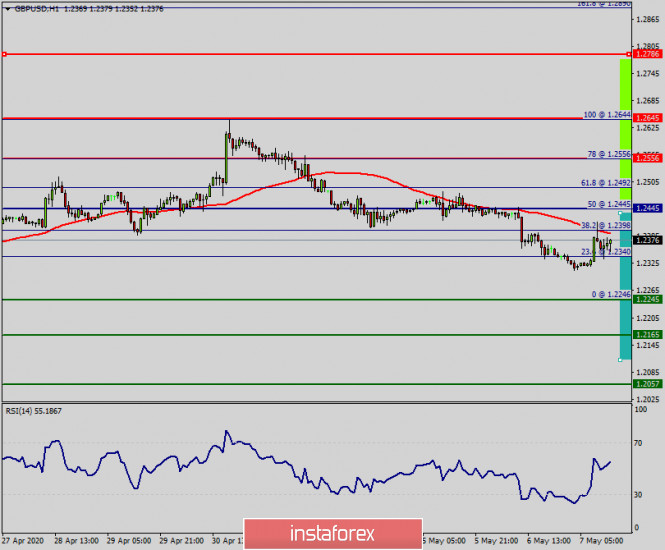This screenshot has width=665, height=550.
Task: Click the '28 Apr 13:00' time axis label
Action: point(76,541)
